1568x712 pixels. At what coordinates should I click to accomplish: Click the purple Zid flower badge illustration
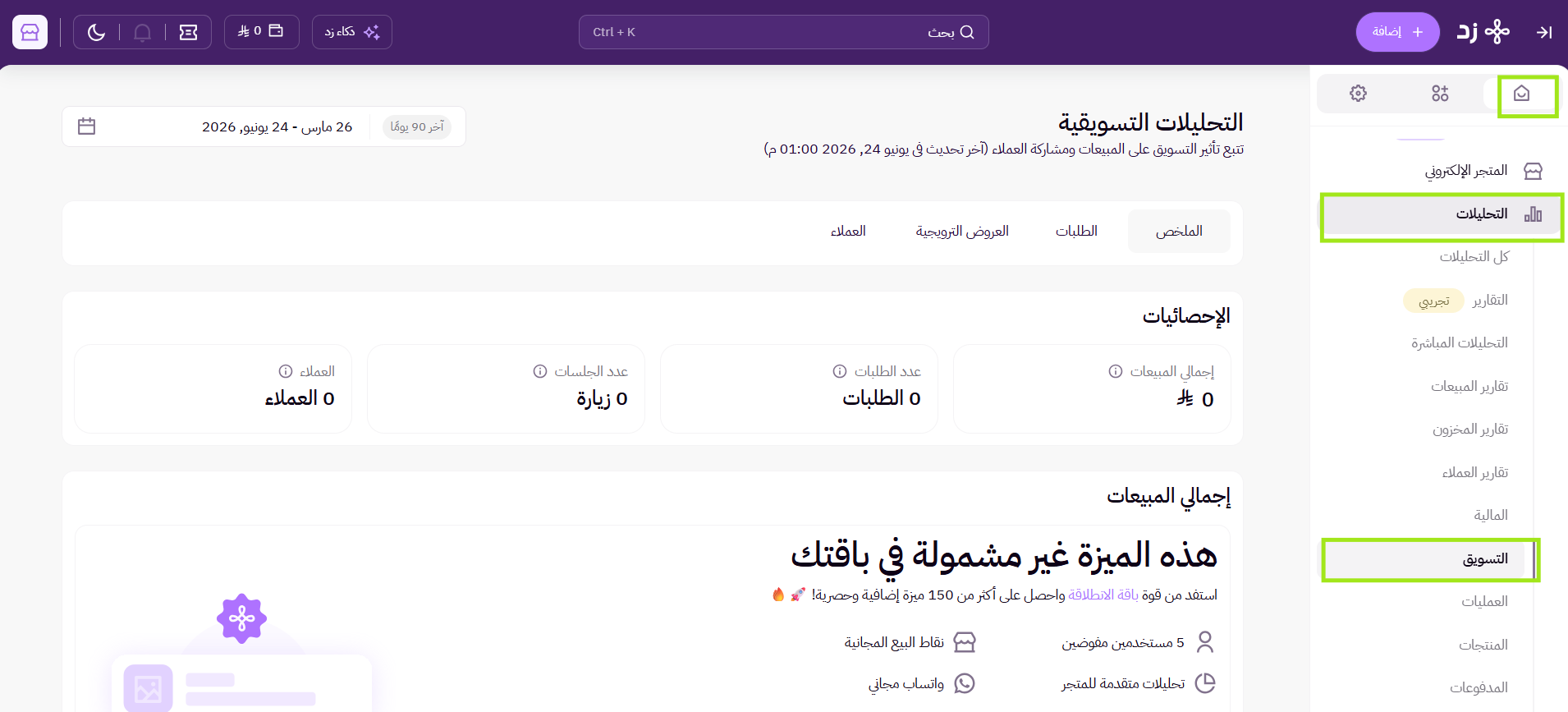pos(241,618)
